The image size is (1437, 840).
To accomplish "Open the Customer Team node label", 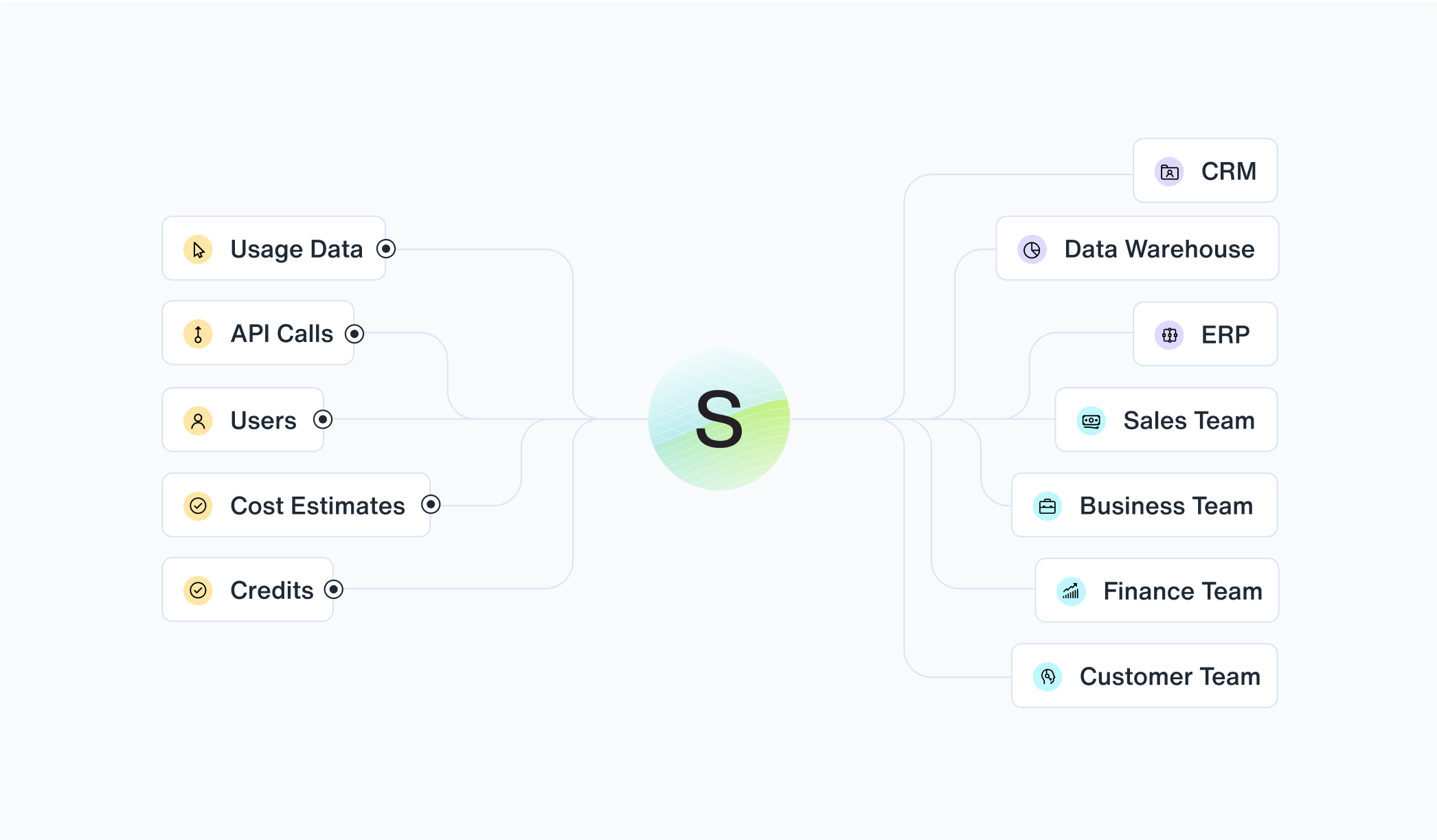I will 1170,677.
